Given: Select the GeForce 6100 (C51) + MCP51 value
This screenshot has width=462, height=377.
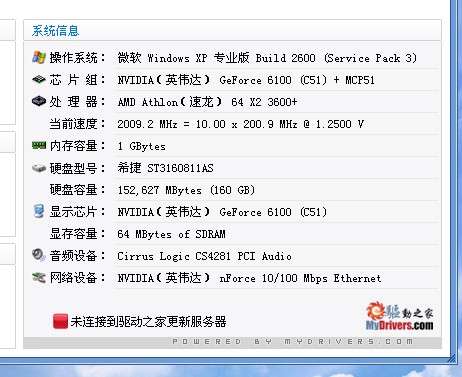Looking at the screenshot, I should pyautogui.click(x=246, y=80).
